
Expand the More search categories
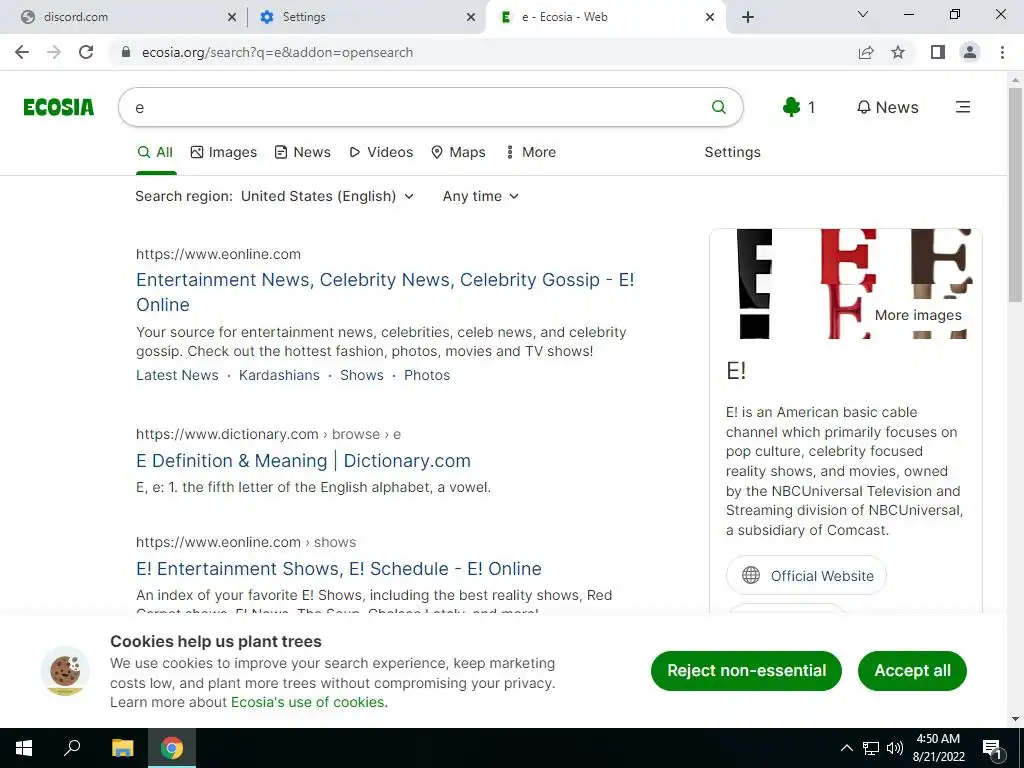[x=531, y=152]
